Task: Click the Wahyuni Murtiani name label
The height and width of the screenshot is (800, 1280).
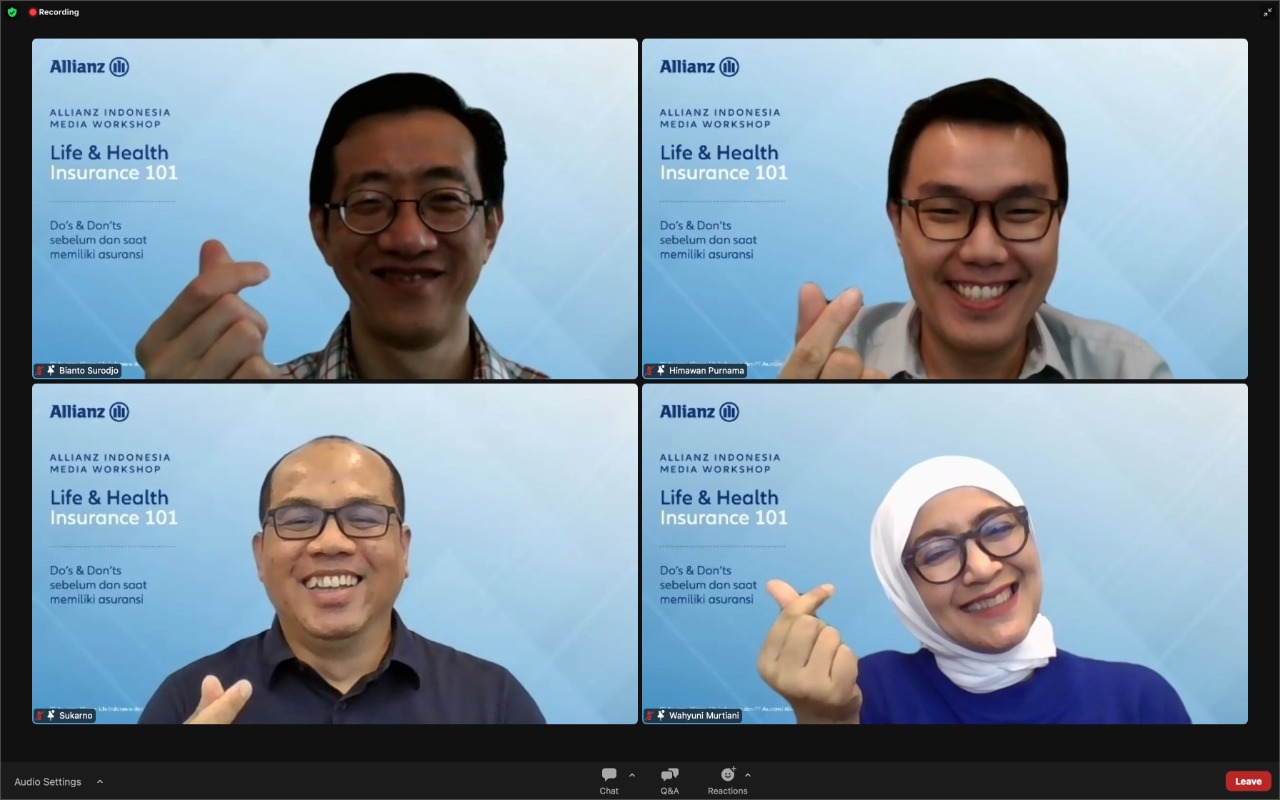Action: 704,715
